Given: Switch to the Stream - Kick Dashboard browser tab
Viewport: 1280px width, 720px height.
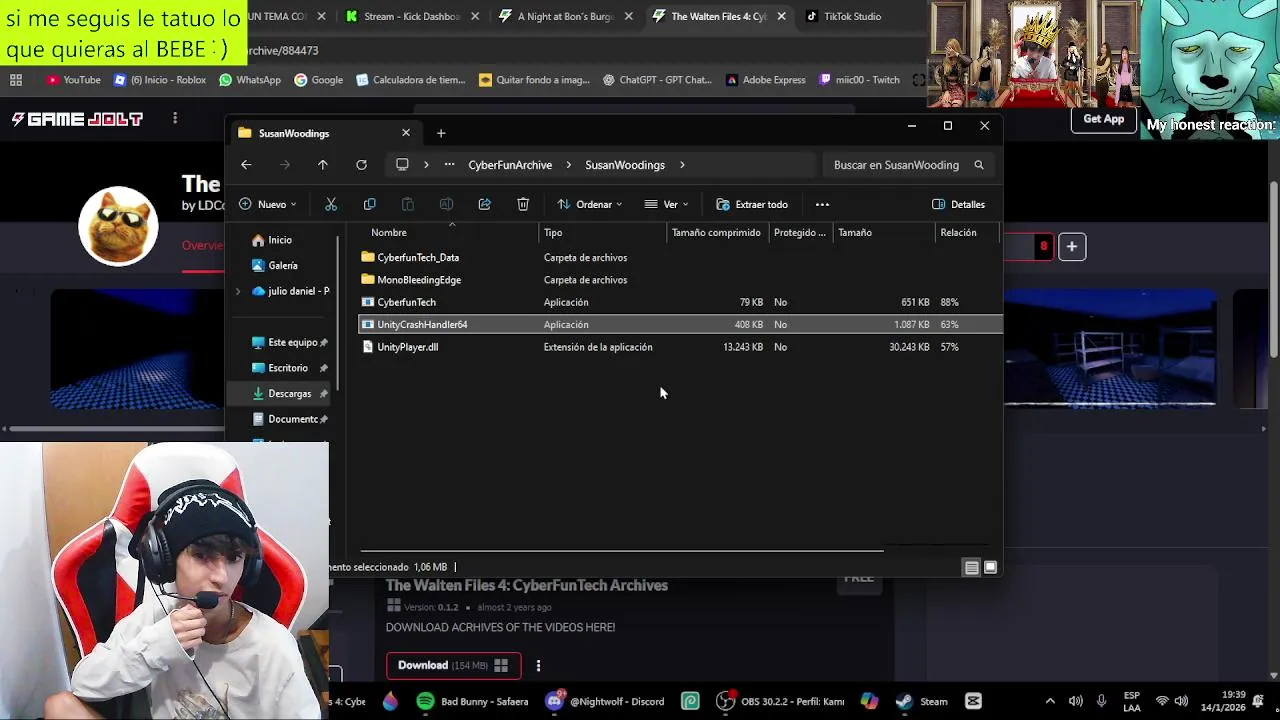Looking at the screenshot, I should 411,16.
